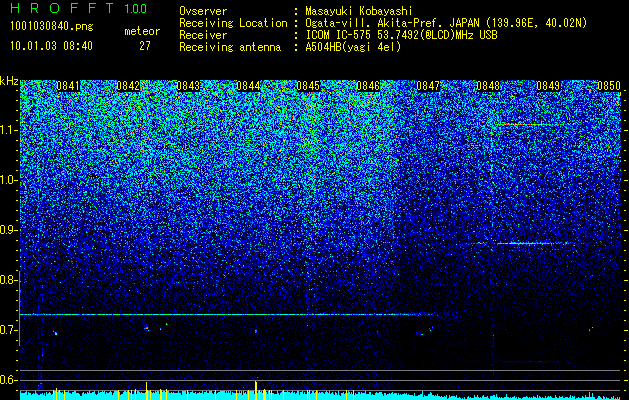Viewport: 629px width, 400px height.
Task: Click the faint echo line near 1.1 kHz
Action: 530,124
